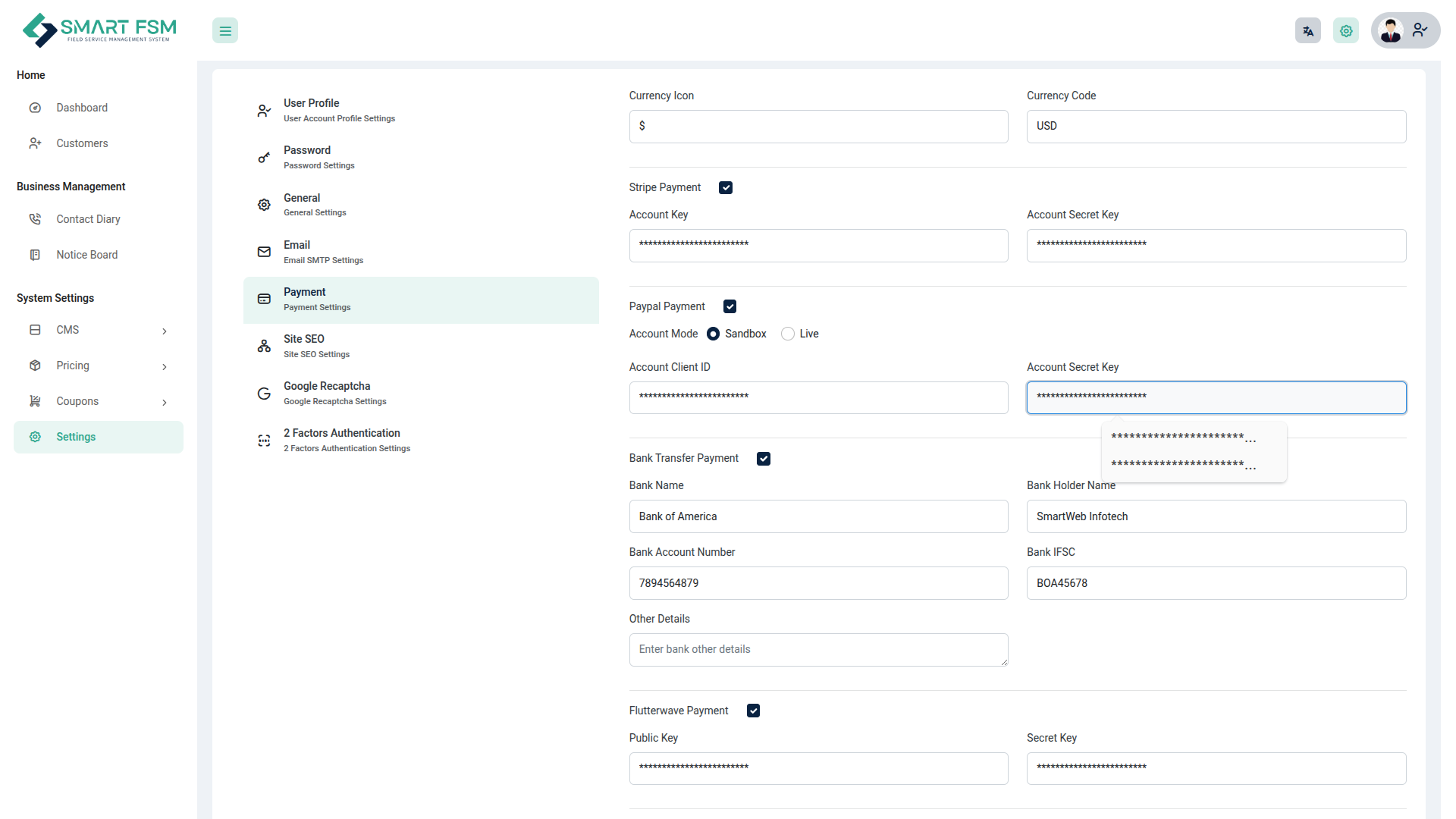
Task: Open the language translation icon
Action: [x=1307, y=31]
